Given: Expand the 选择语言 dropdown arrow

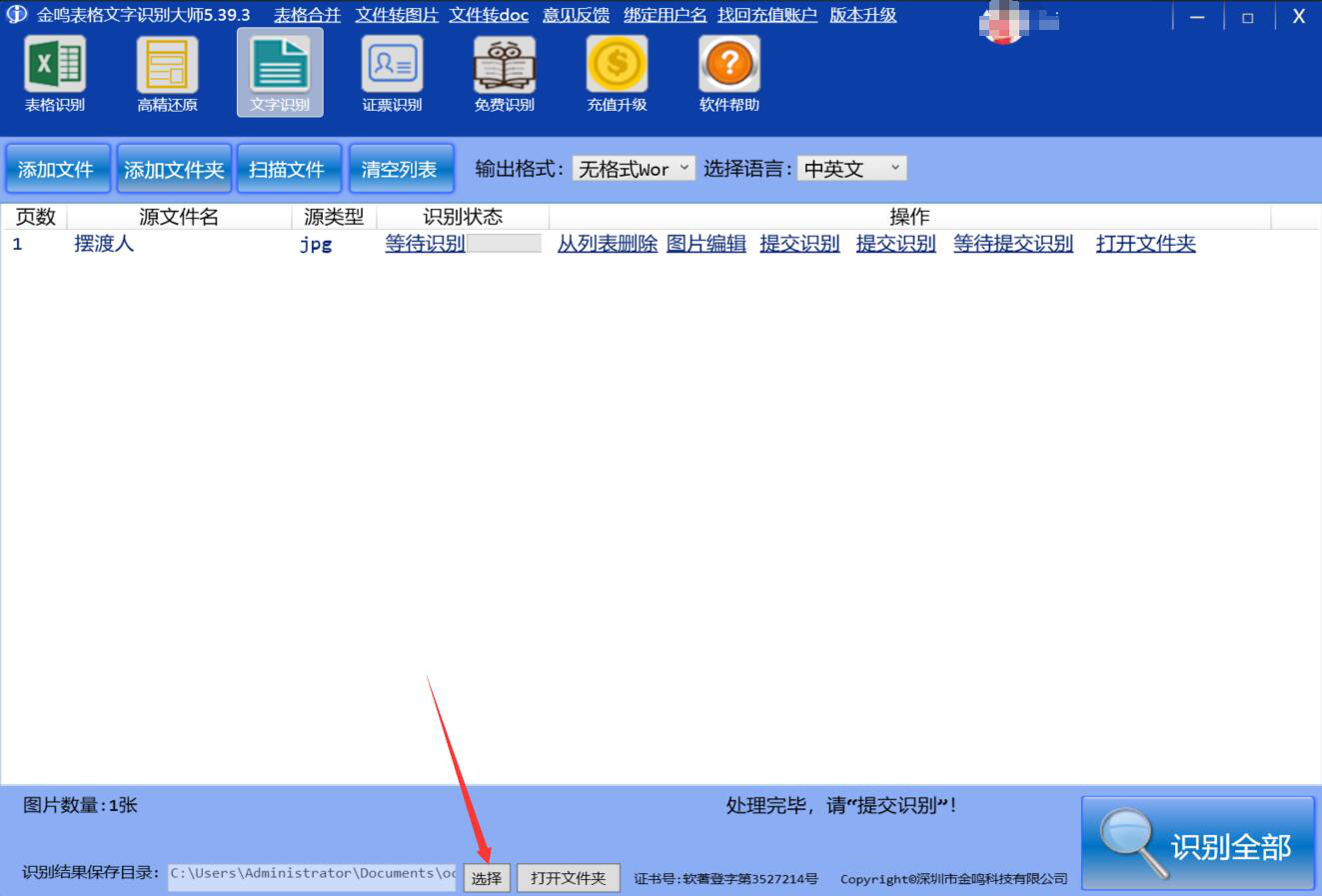Looking at the screenshot, I should point(895,168).
